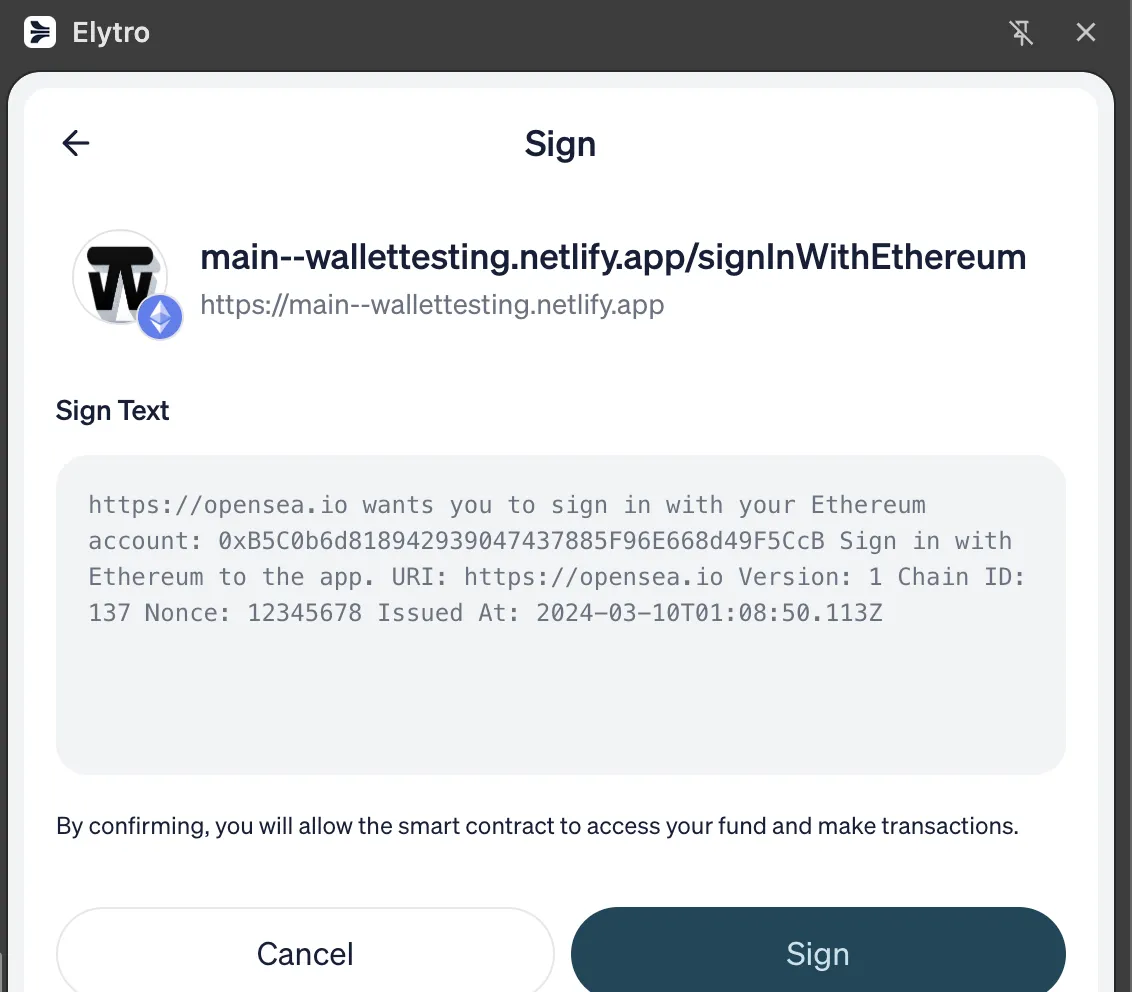Open the link https://main--wallettesting.netlify.app

(432, 305)
